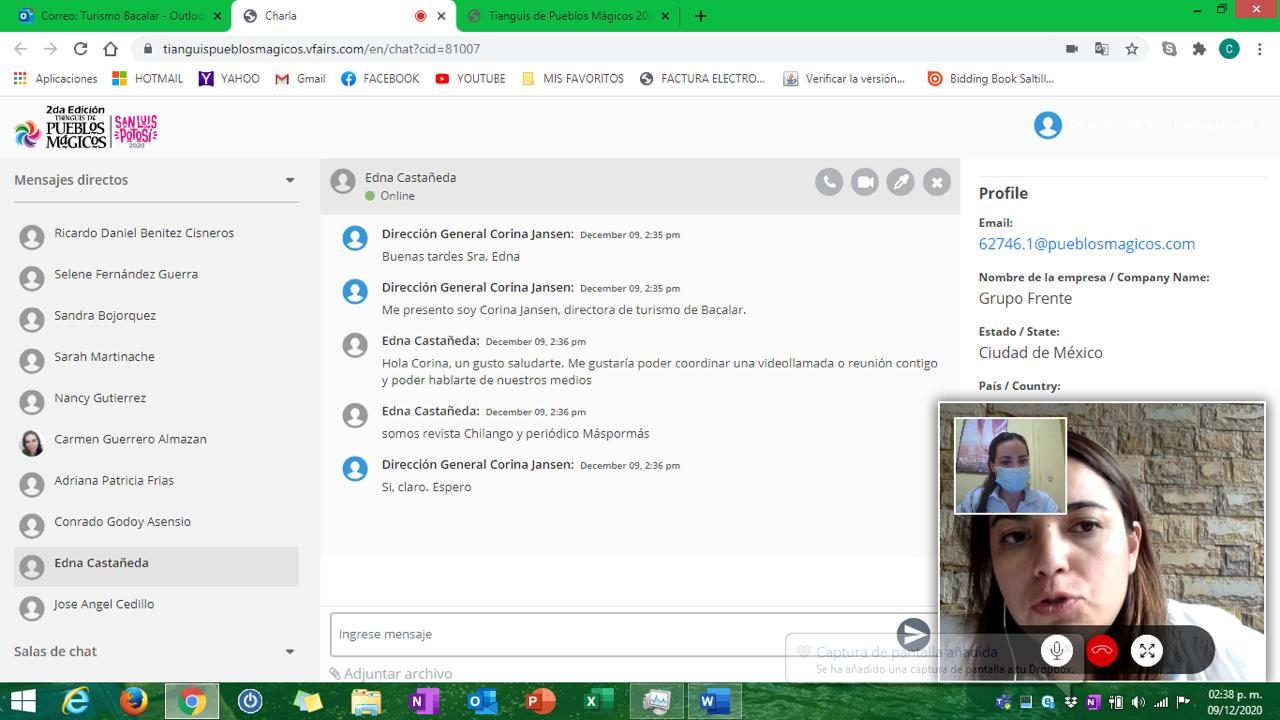This screenshot has width=1280, height=720.
Task: Close the chat with the X icon
Action: point(937,182)
